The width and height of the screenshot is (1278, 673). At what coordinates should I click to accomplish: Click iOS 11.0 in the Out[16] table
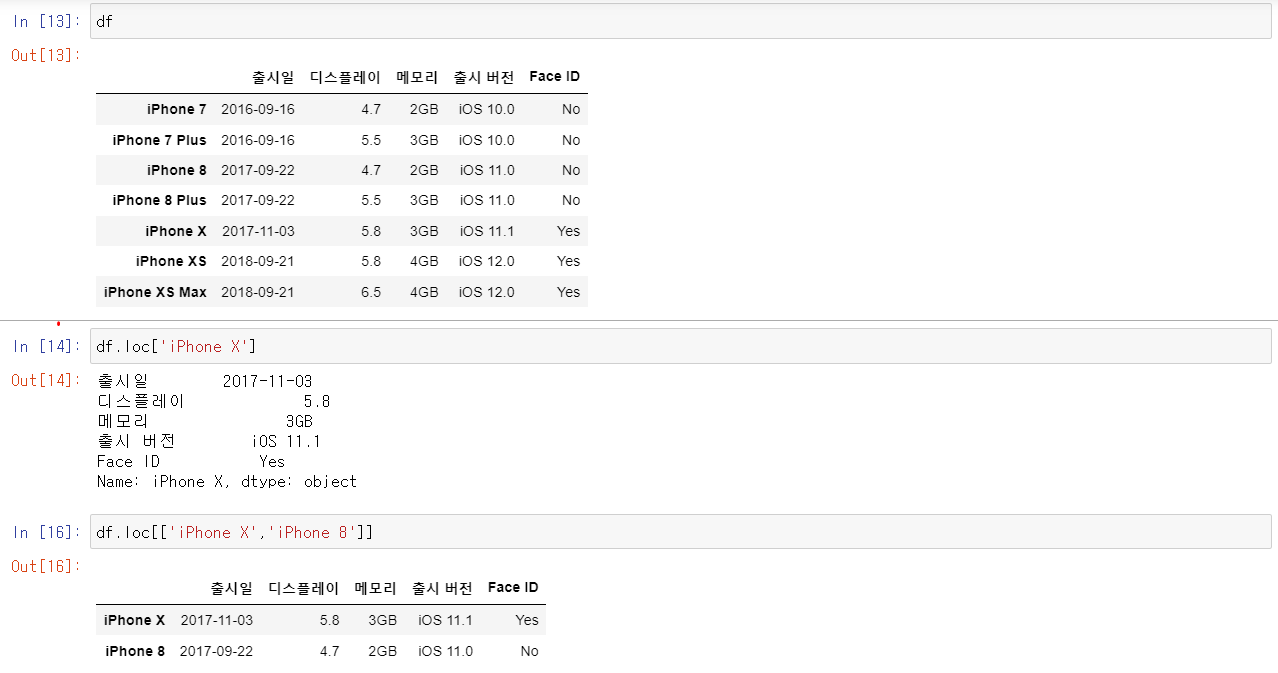pyautogui.click(x=446, y=651)
